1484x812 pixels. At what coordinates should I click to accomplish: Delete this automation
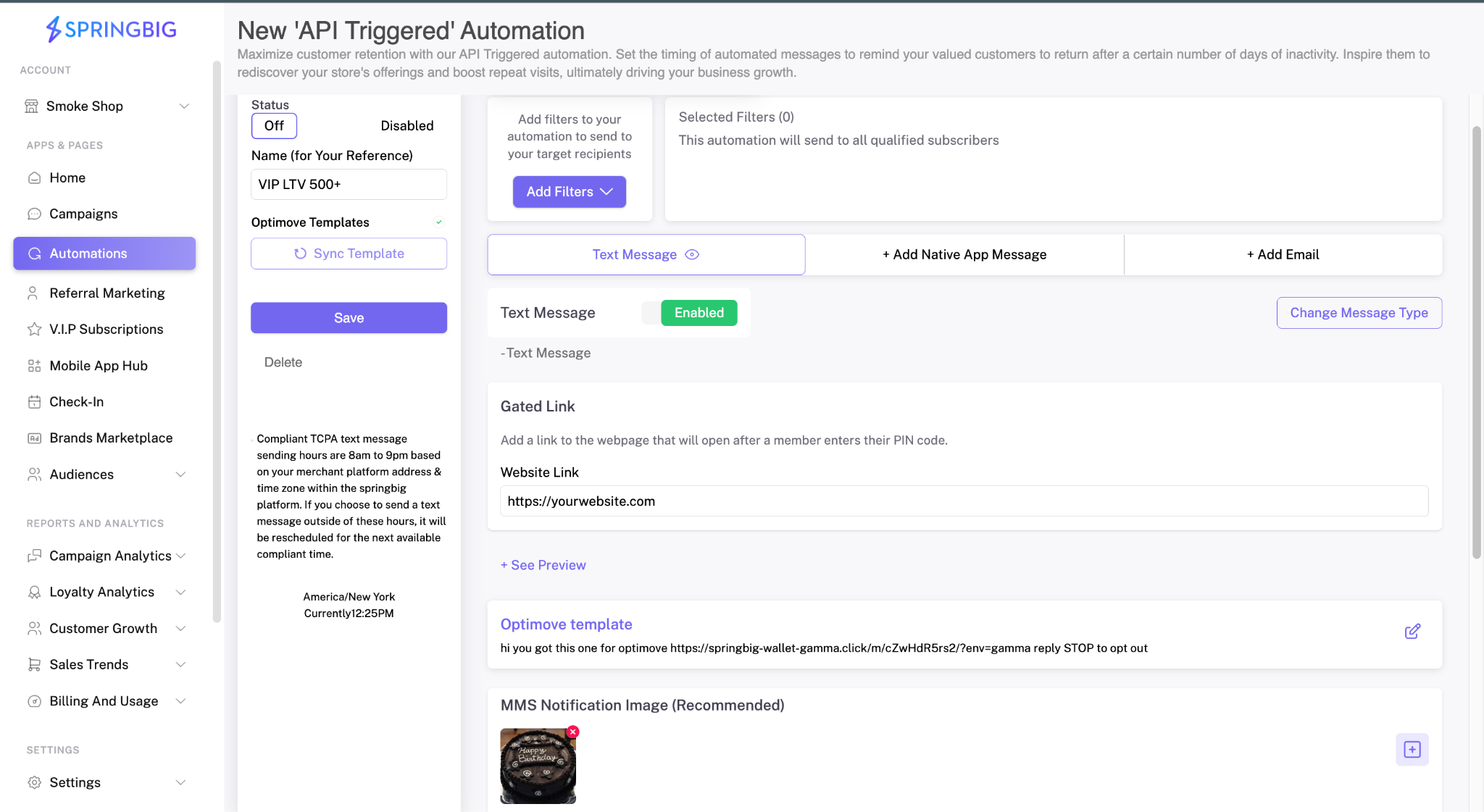pos(283,363)
